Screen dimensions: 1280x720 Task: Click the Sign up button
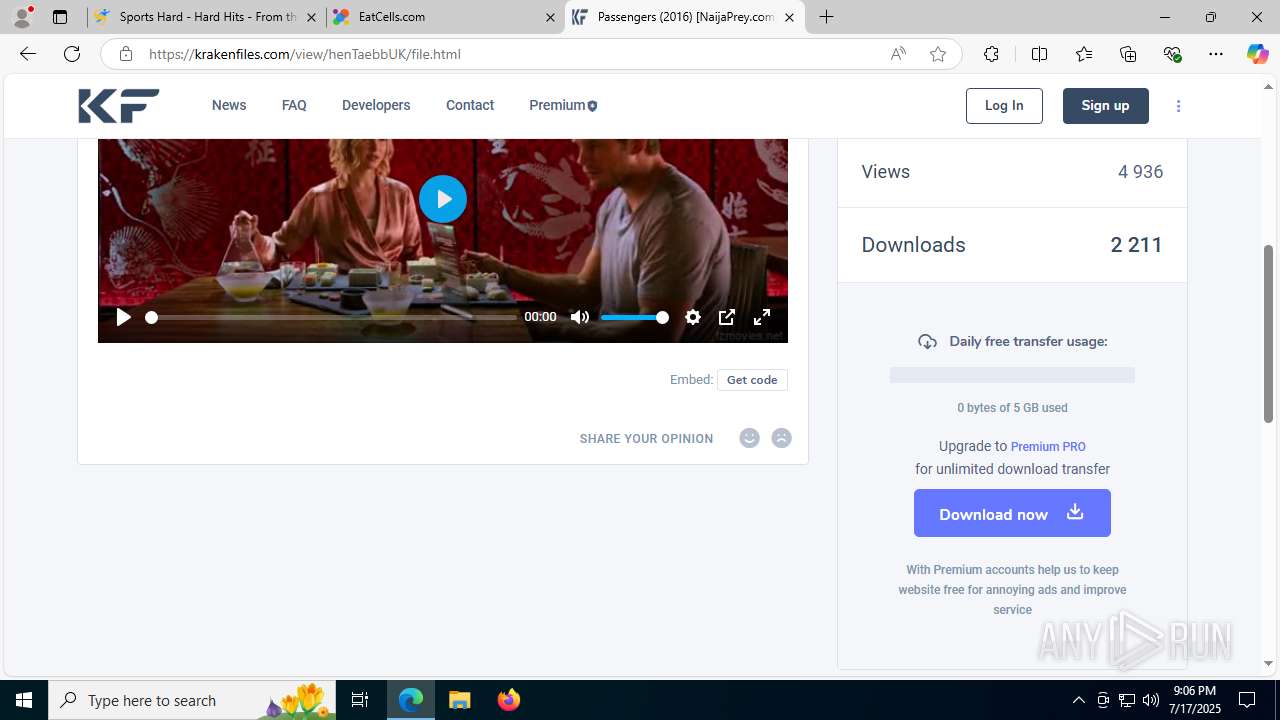click(x=1105, y=106)
